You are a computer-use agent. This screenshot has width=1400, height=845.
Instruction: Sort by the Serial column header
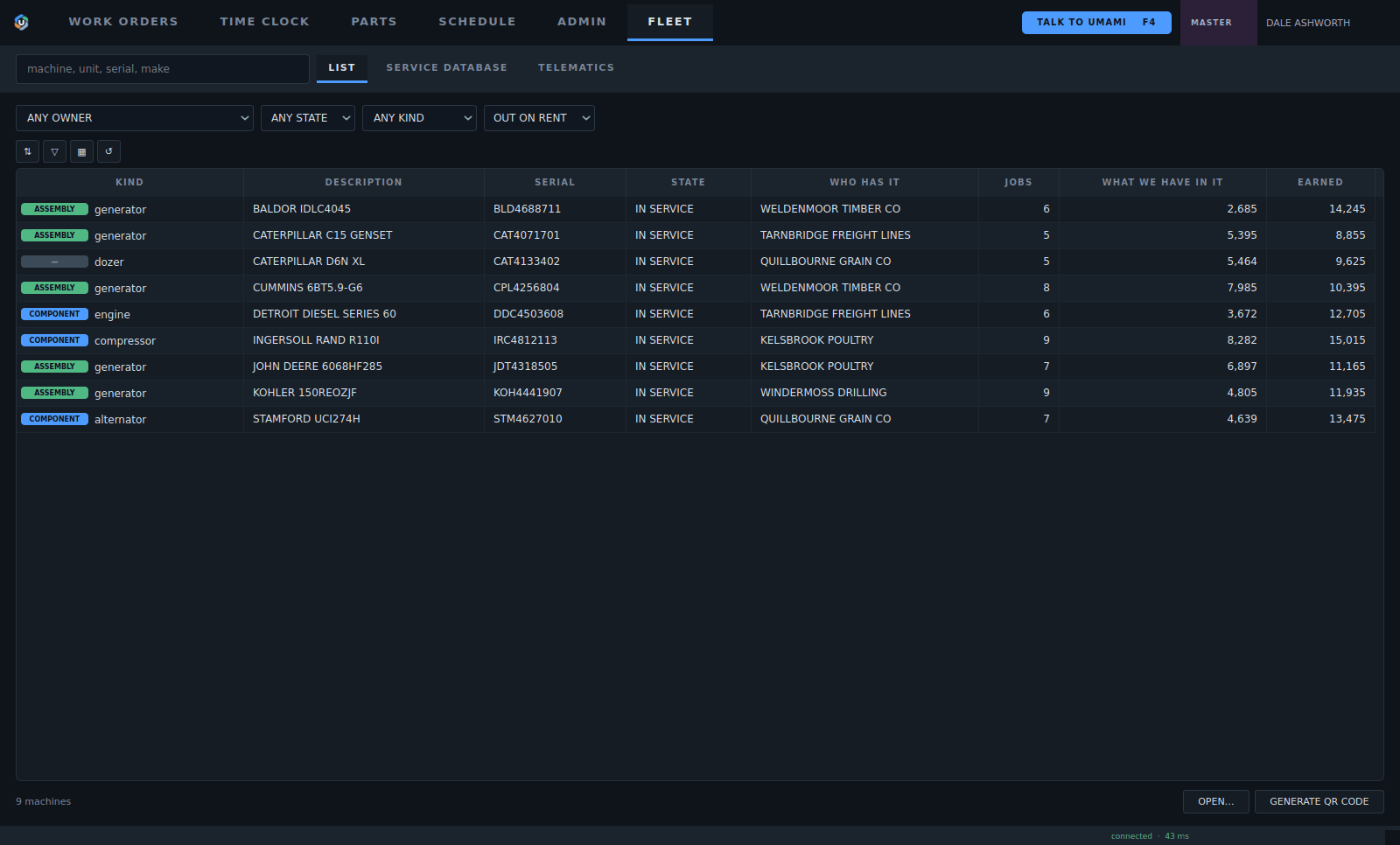tap(555, 182)
